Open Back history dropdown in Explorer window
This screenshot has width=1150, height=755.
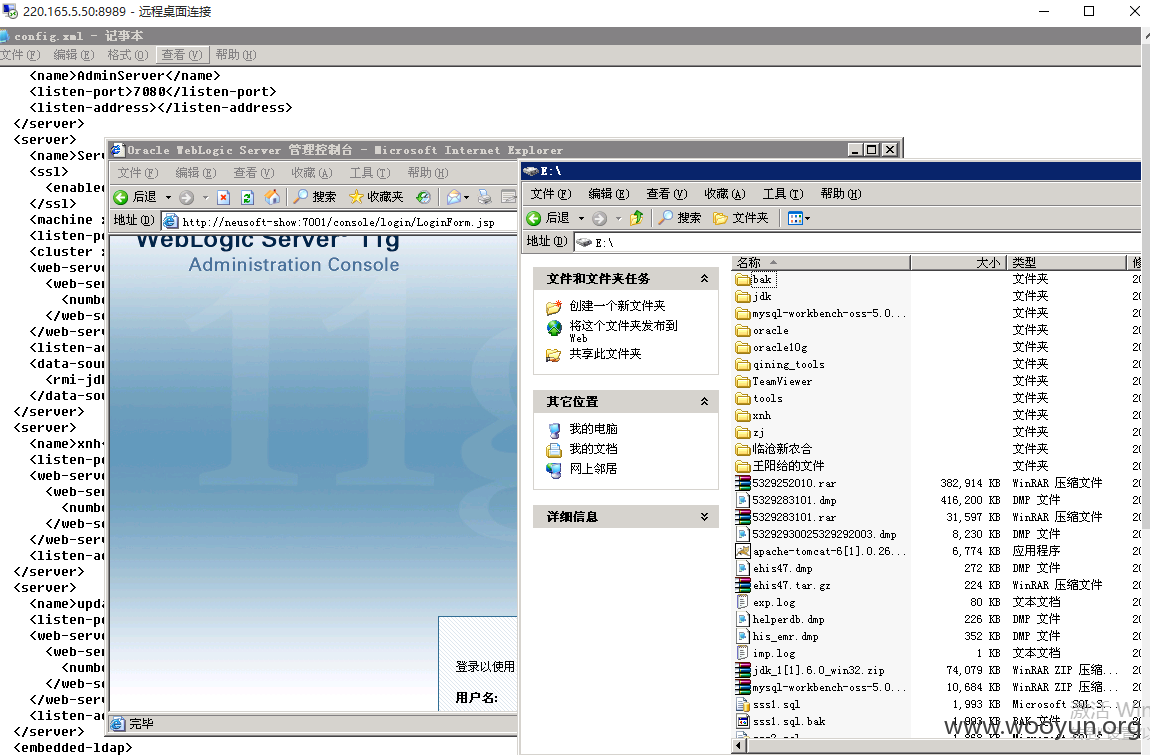(582, 218)
